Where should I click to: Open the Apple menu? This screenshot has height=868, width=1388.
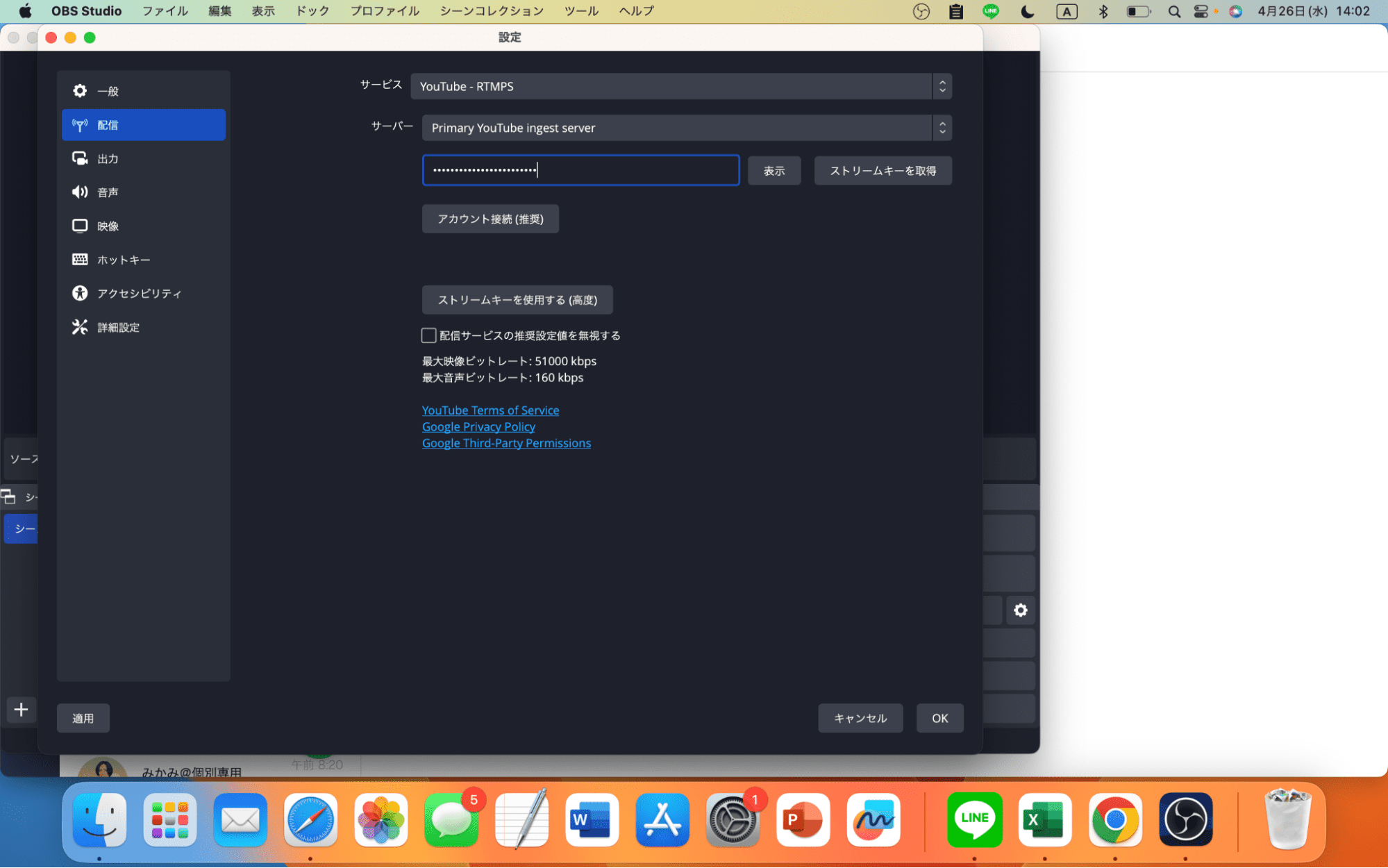(25, 11)
